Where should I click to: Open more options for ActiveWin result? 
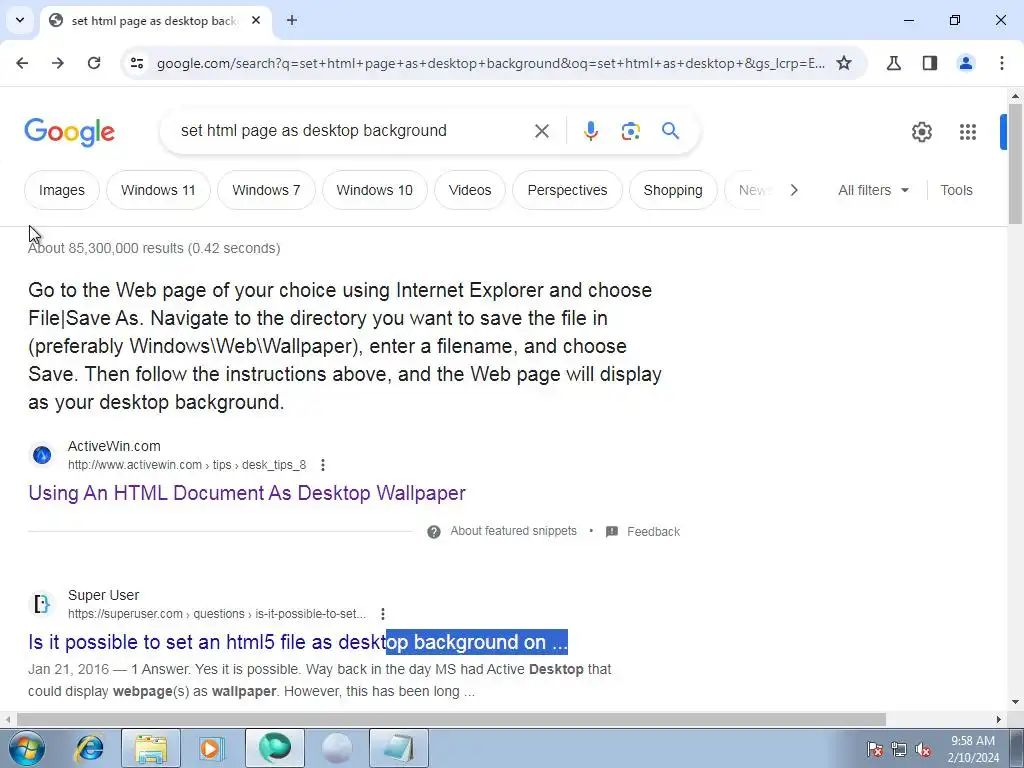(323, 465)
